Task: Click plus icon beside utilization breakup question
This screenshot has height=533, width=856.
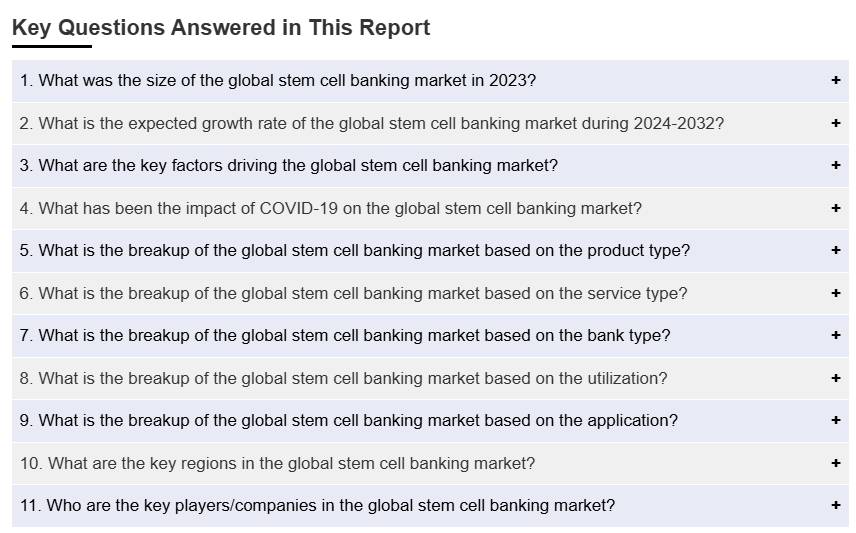Action: tap(836, 378)
